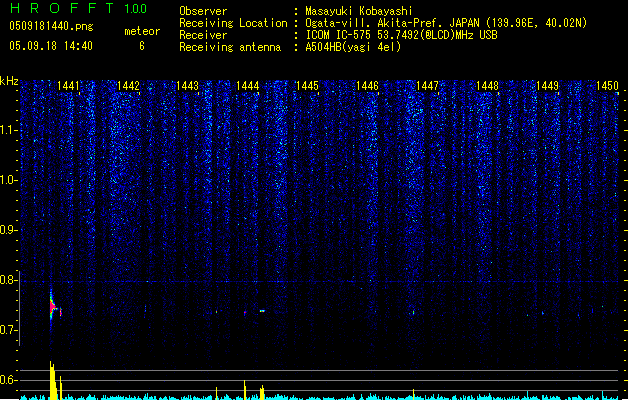Click the antenna value A504HB(yagi 4el)
This screenshot has height=400, width=629.
(x=353, y=47)
